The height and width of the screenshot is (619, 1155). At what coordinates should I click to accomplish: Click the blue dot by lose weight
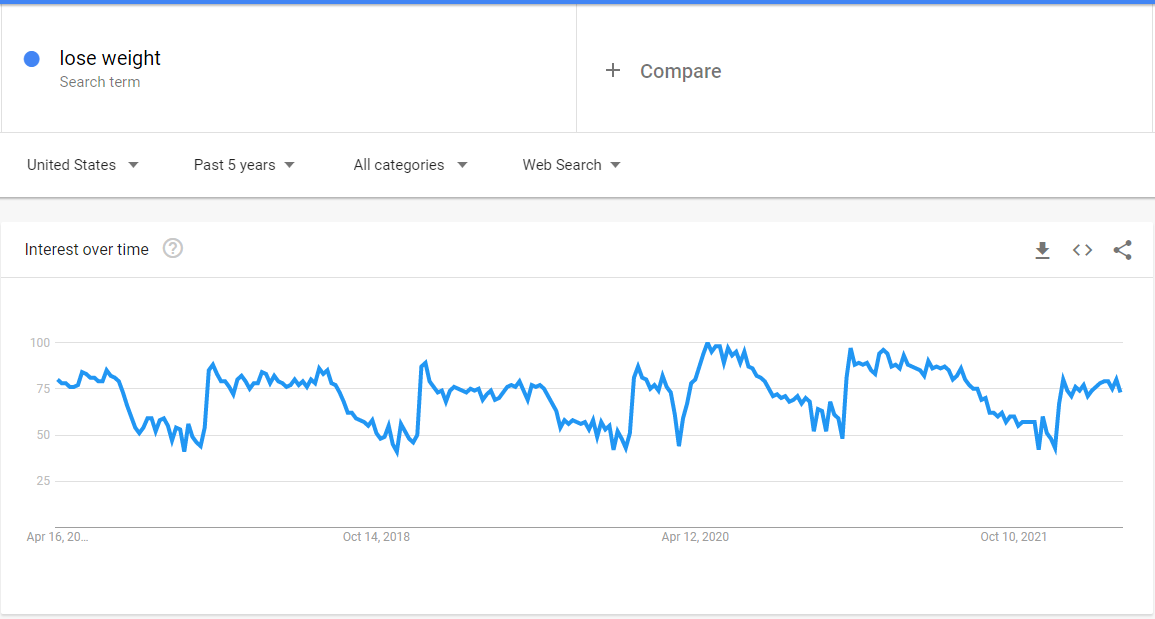coord(31,59)
